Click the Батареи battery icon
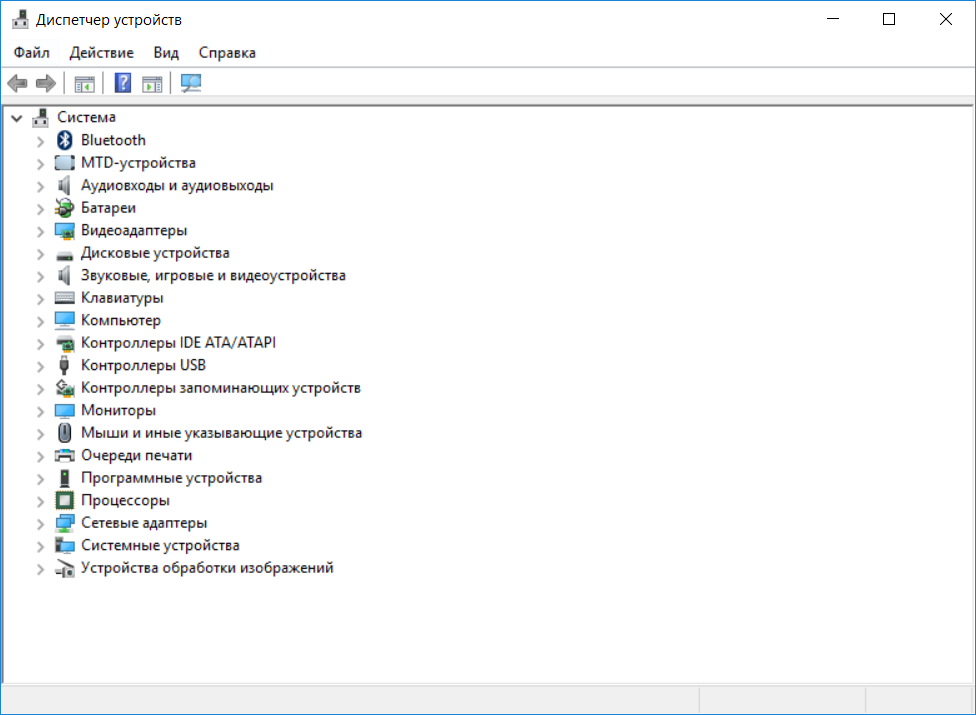The image size is (976, 715). pos(64,208)
